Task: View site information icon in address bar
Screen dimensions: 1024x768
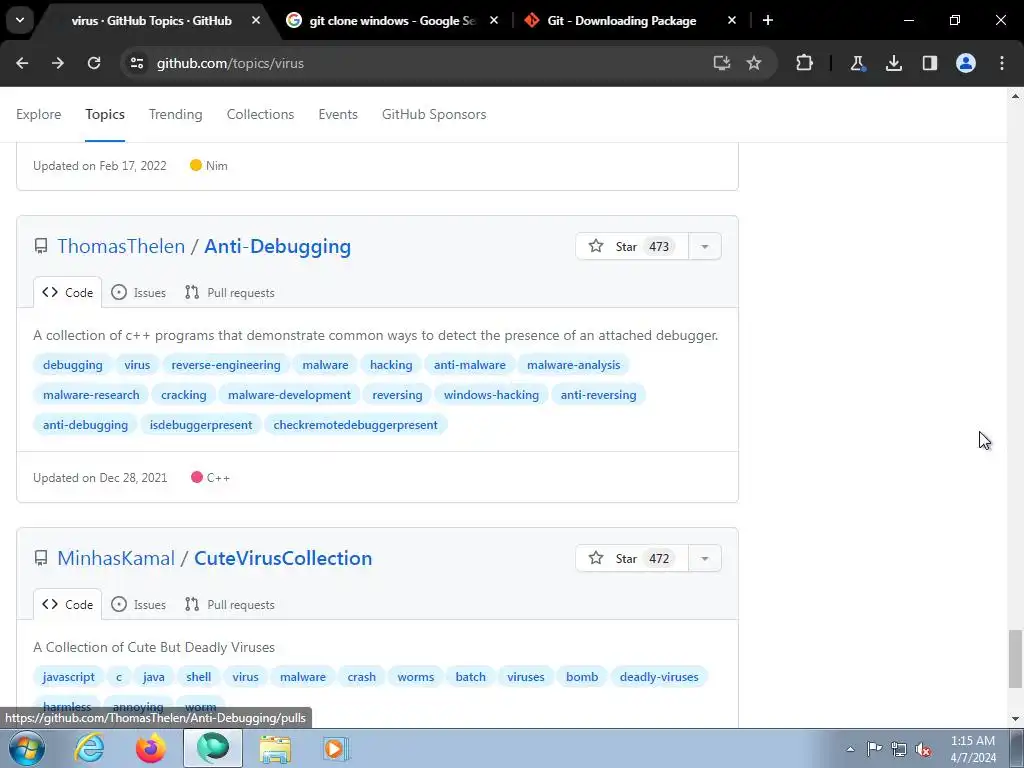Action: [x=137, y=63]
